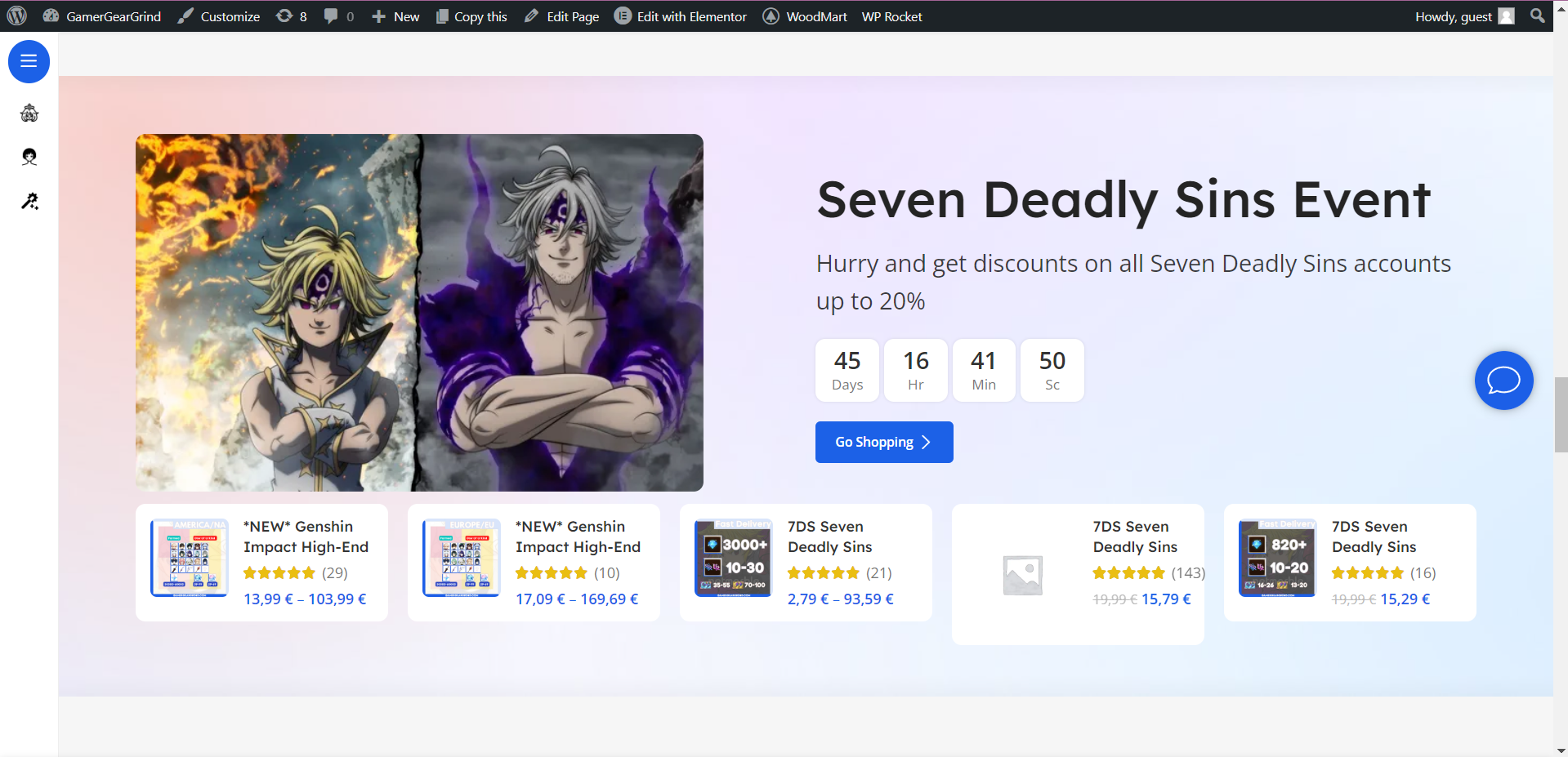
Task: Click the second sidebar hooded figure icon
Action: 29,157
